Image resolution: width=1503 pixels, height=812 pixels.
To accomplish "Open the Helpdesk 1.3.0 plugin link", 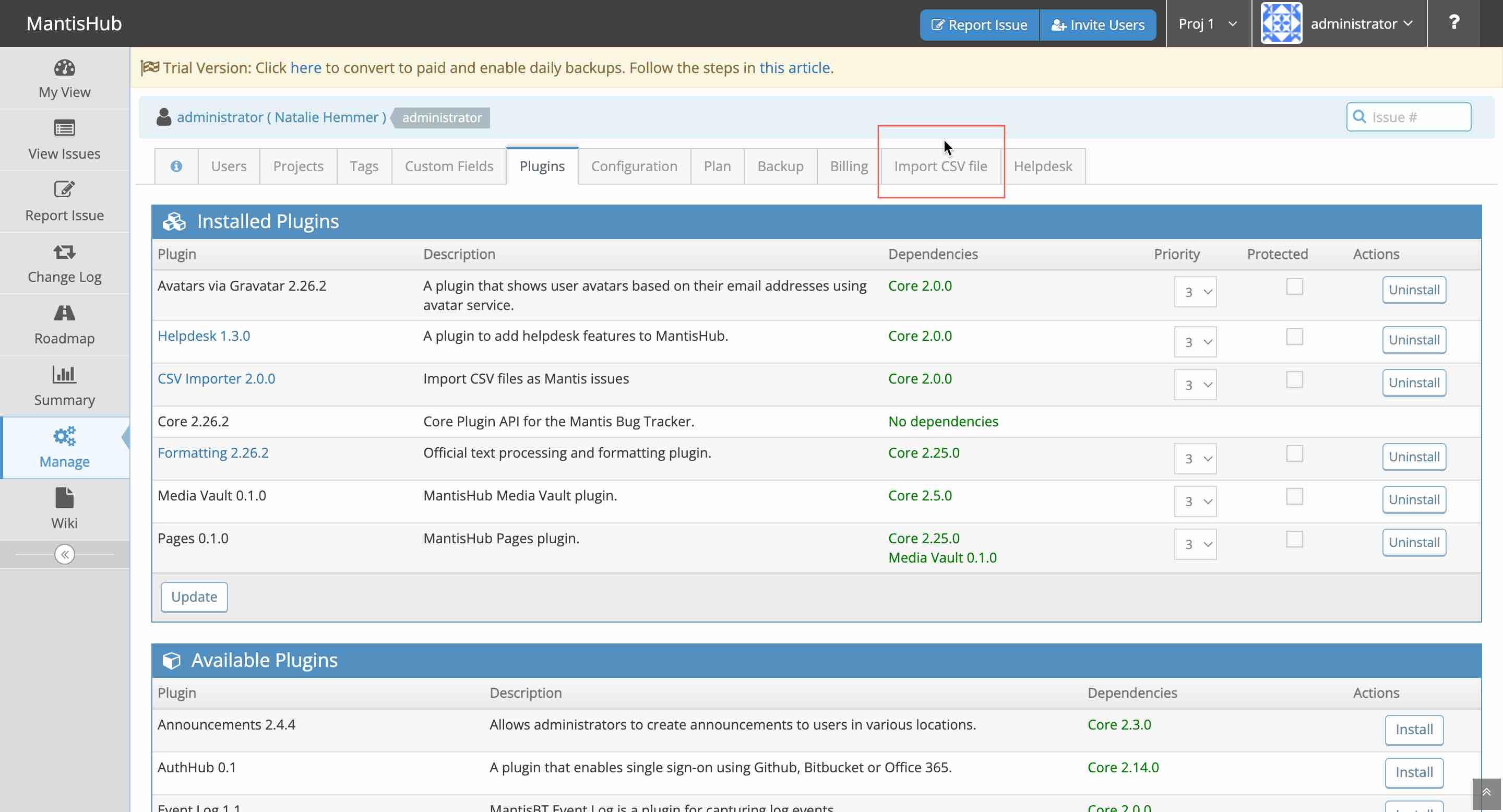I will (x=204, y=336).
